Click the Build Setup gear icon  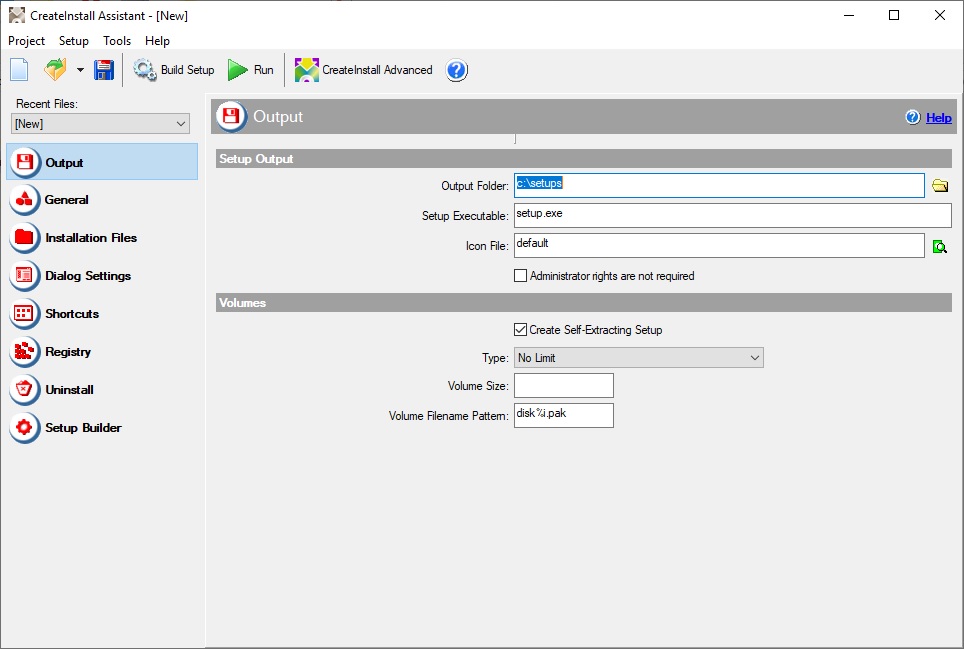point(145,69)
